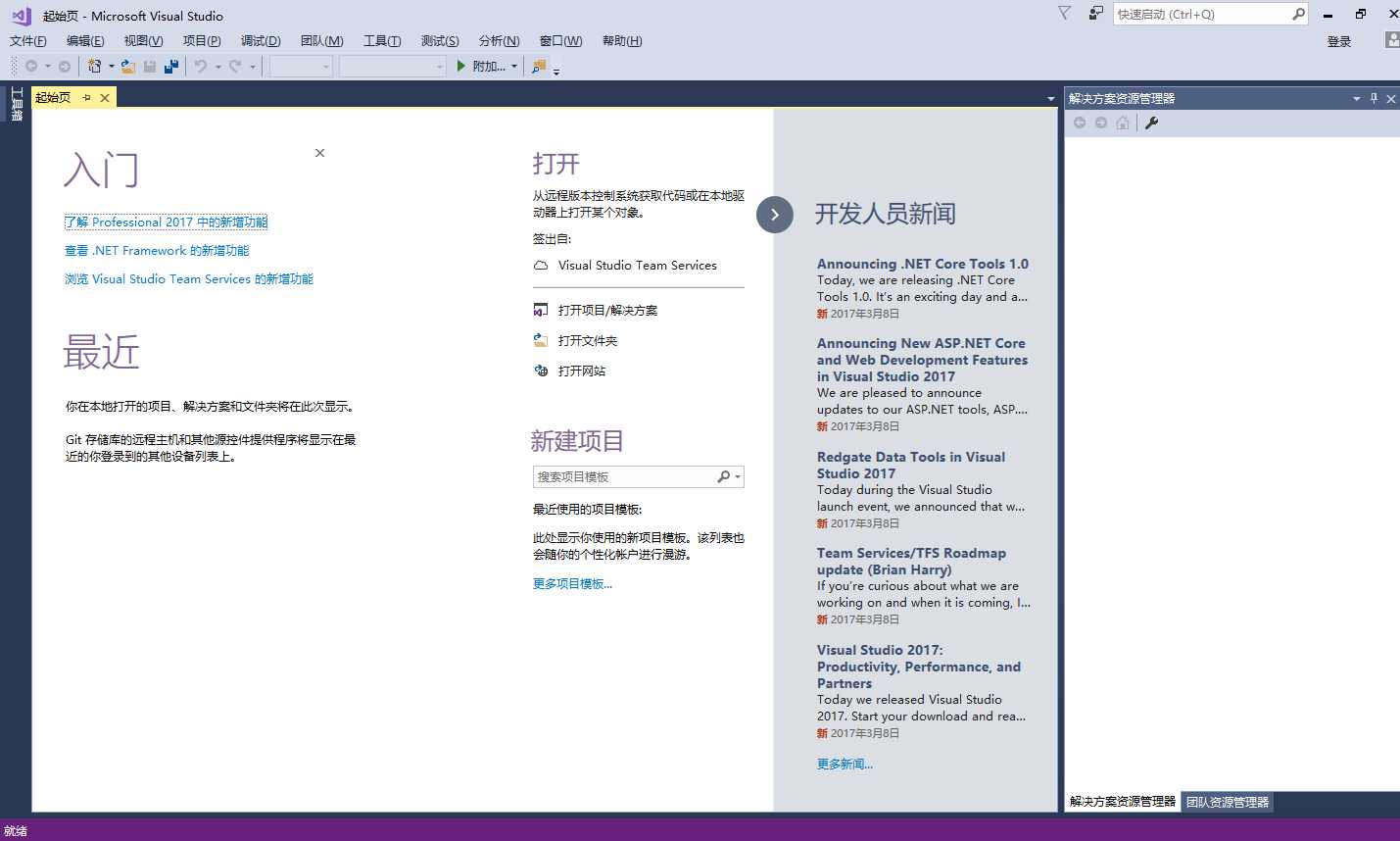Click the Redo toolbar icon
1400x841 pixels.
[x=235, y=67]
